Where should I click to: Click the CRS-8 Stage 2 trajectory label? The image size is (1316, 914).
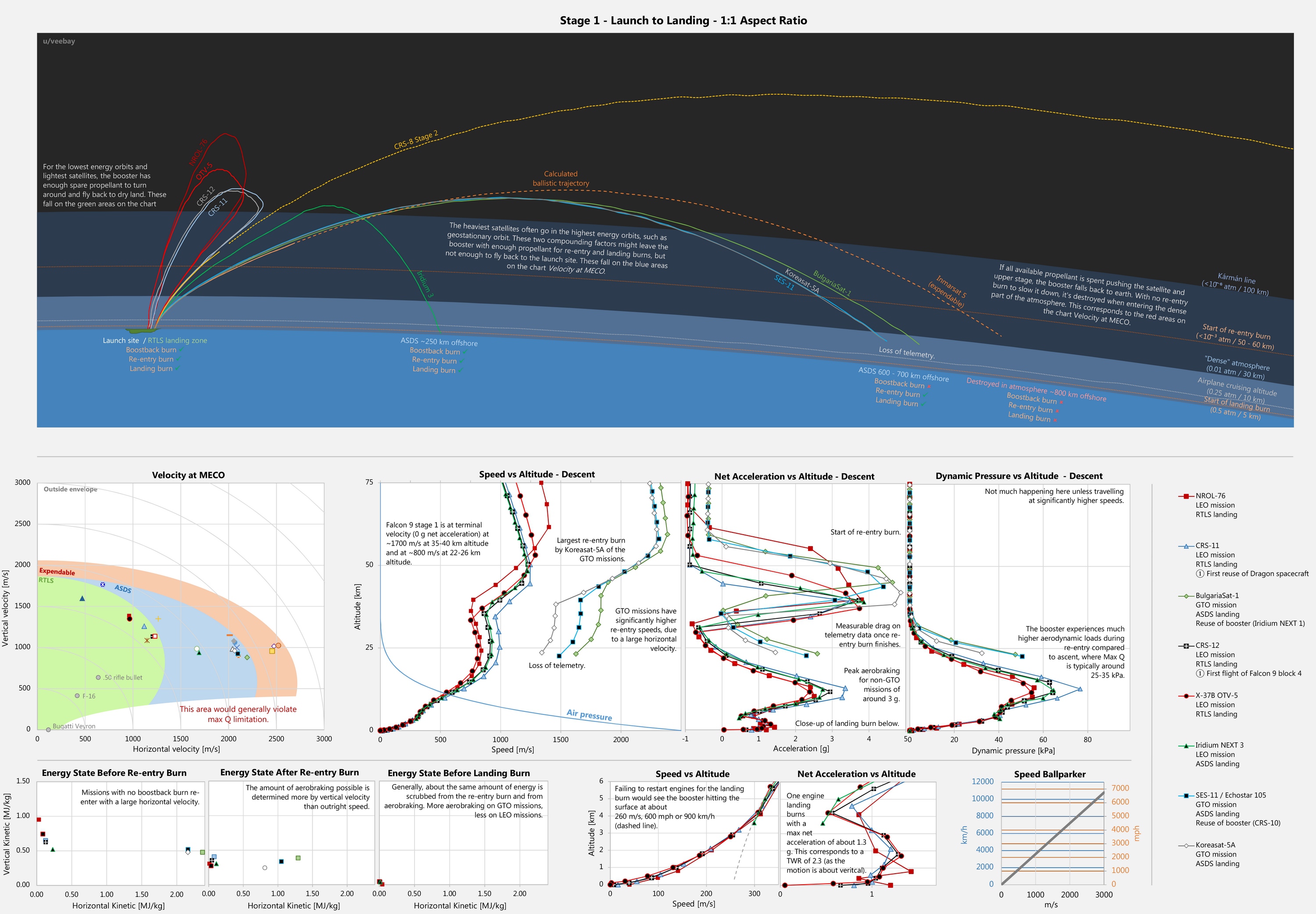(416, 140)
